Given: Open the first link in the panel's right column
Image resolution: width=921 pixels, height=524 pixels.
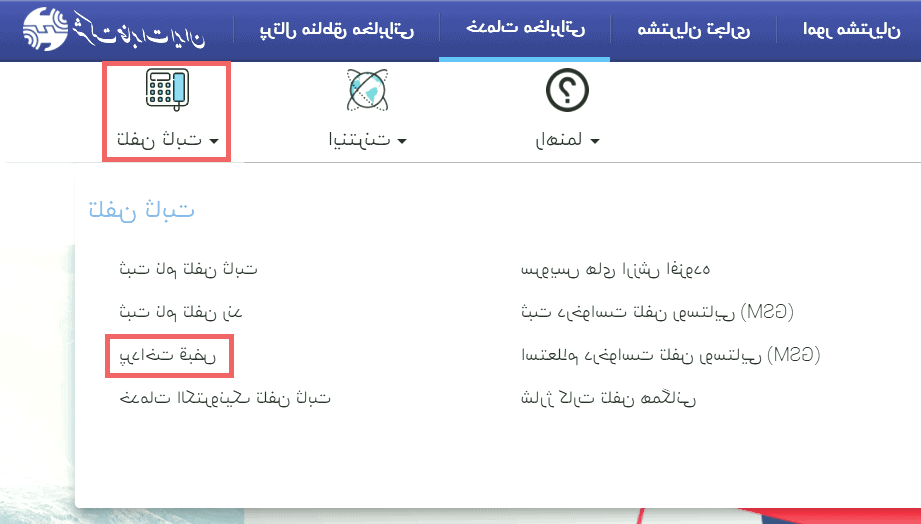Looking at the screenshot, I should (x=615, y=269).
